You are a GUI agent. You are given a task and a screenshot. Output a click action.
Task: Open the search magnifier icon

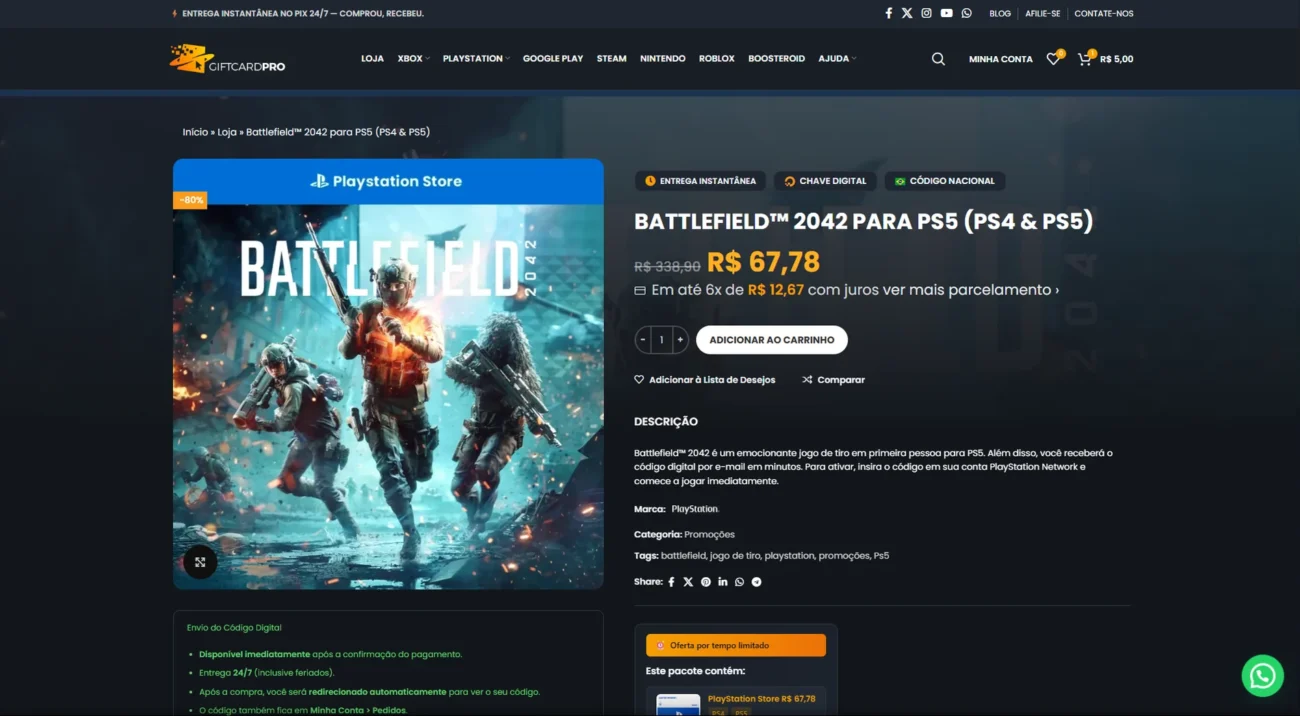click(938, 59)
